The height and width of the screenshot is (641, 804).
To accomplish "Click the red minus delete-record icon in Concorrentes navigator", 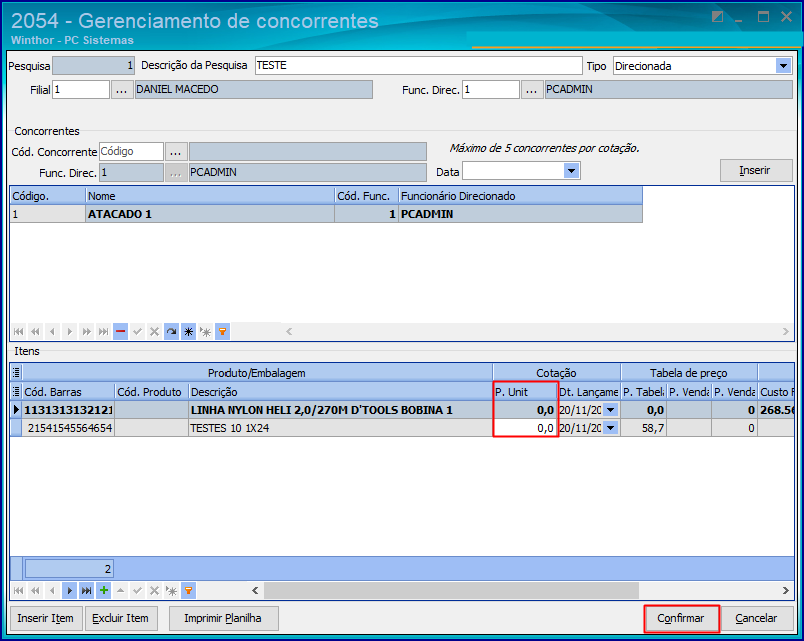I will pyautogui.click(x=120, y=332).
